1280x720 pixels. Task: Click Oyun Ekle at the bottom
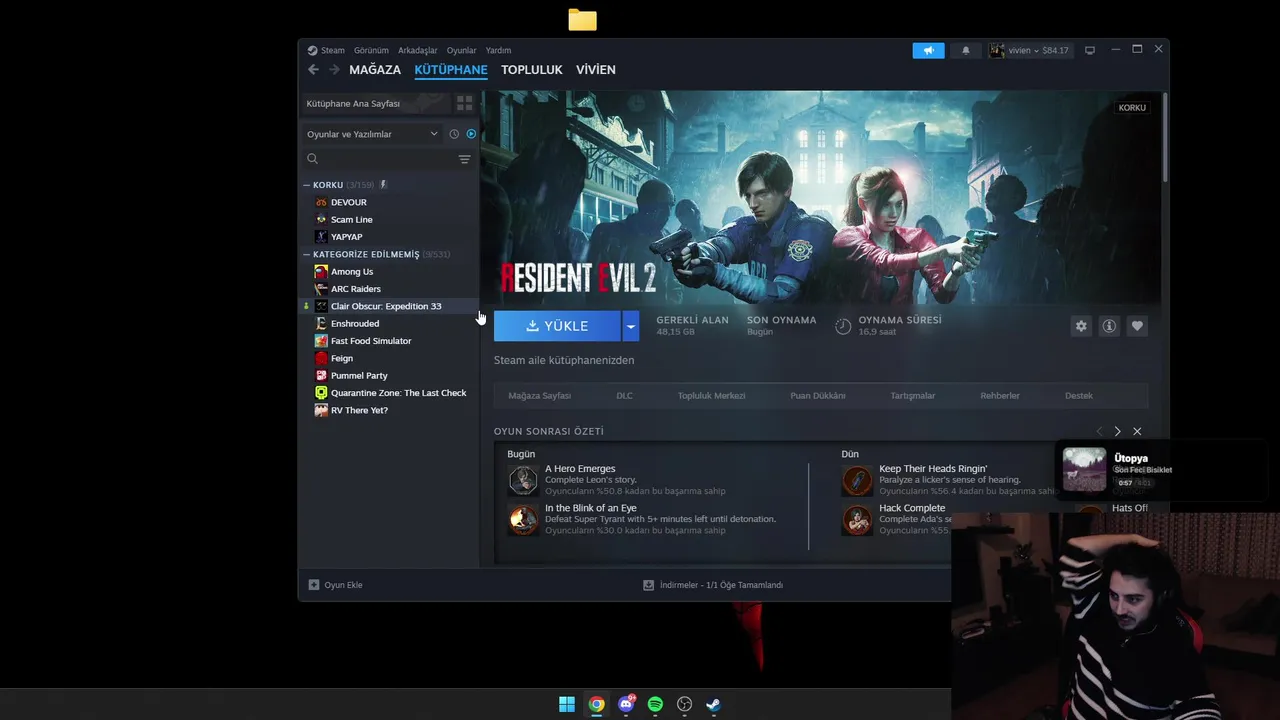[x=336, y=585]
